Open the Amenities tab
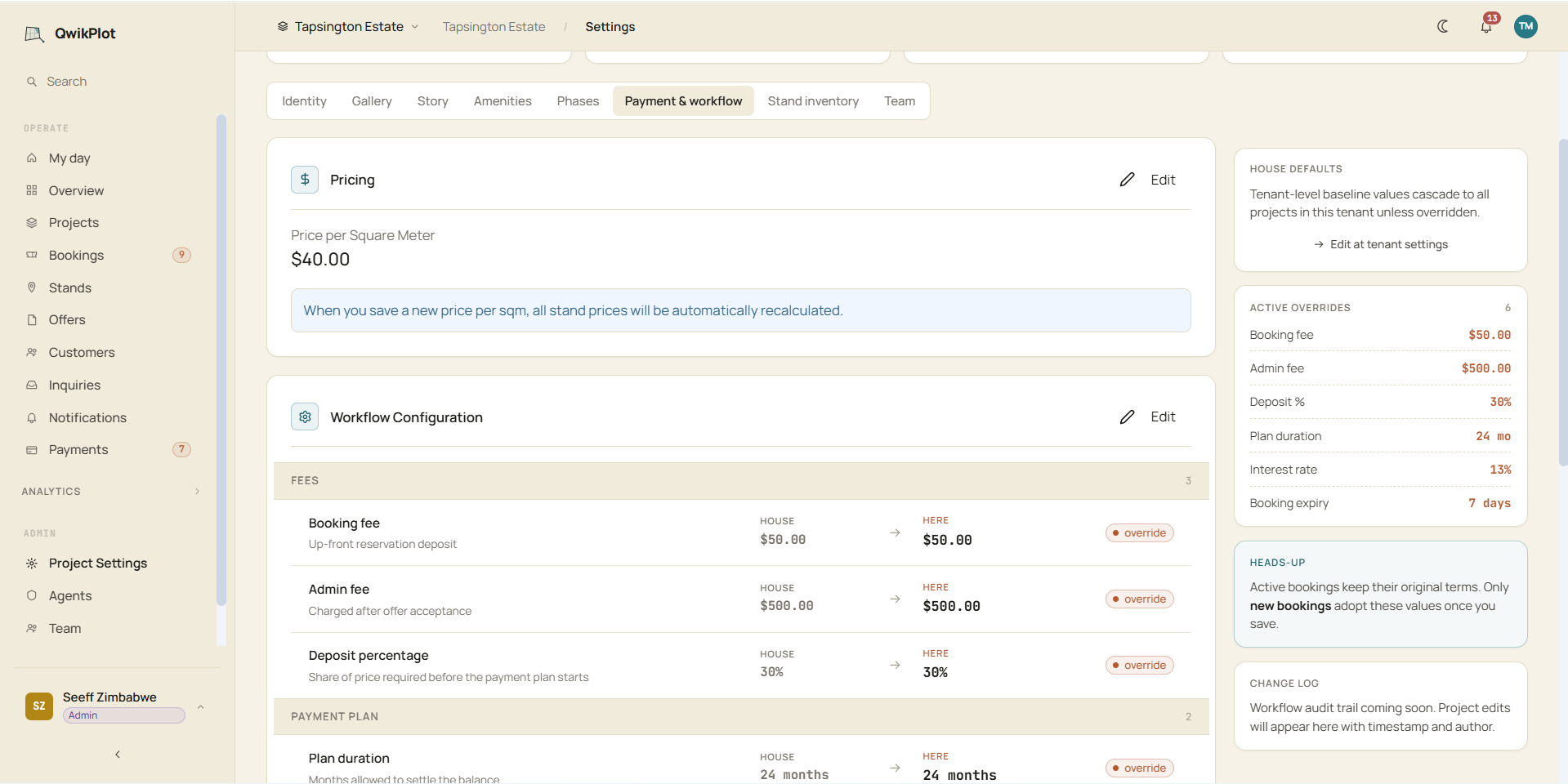1568x784 pixels. coord(503,101)
